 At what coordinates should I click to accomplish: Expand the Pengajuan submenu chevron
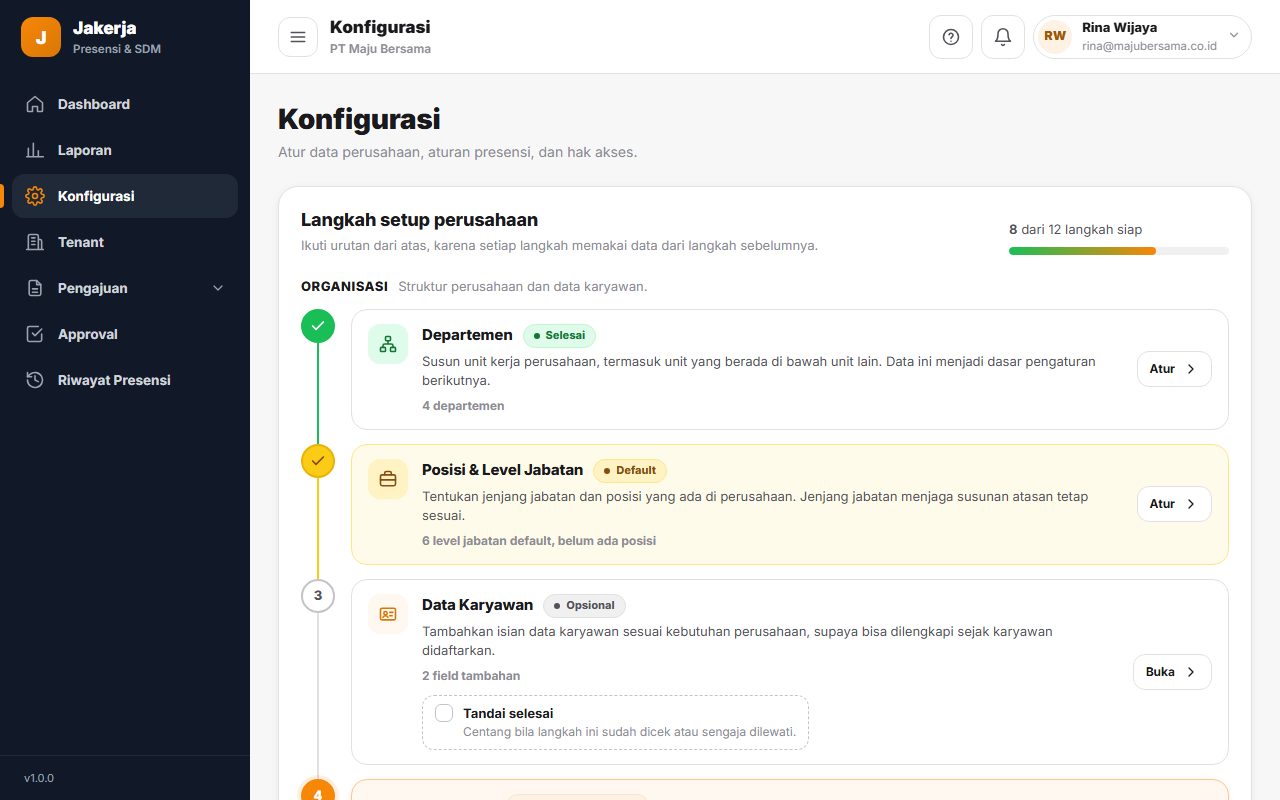pyautogui.click(x=219, y=288)
